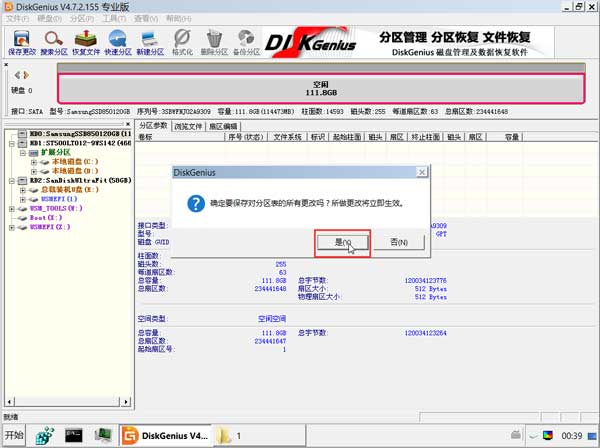Switch to the 分区参数 tab
Image resolution: width=600 pixels, height=448 pixels.
pos(153,125)
